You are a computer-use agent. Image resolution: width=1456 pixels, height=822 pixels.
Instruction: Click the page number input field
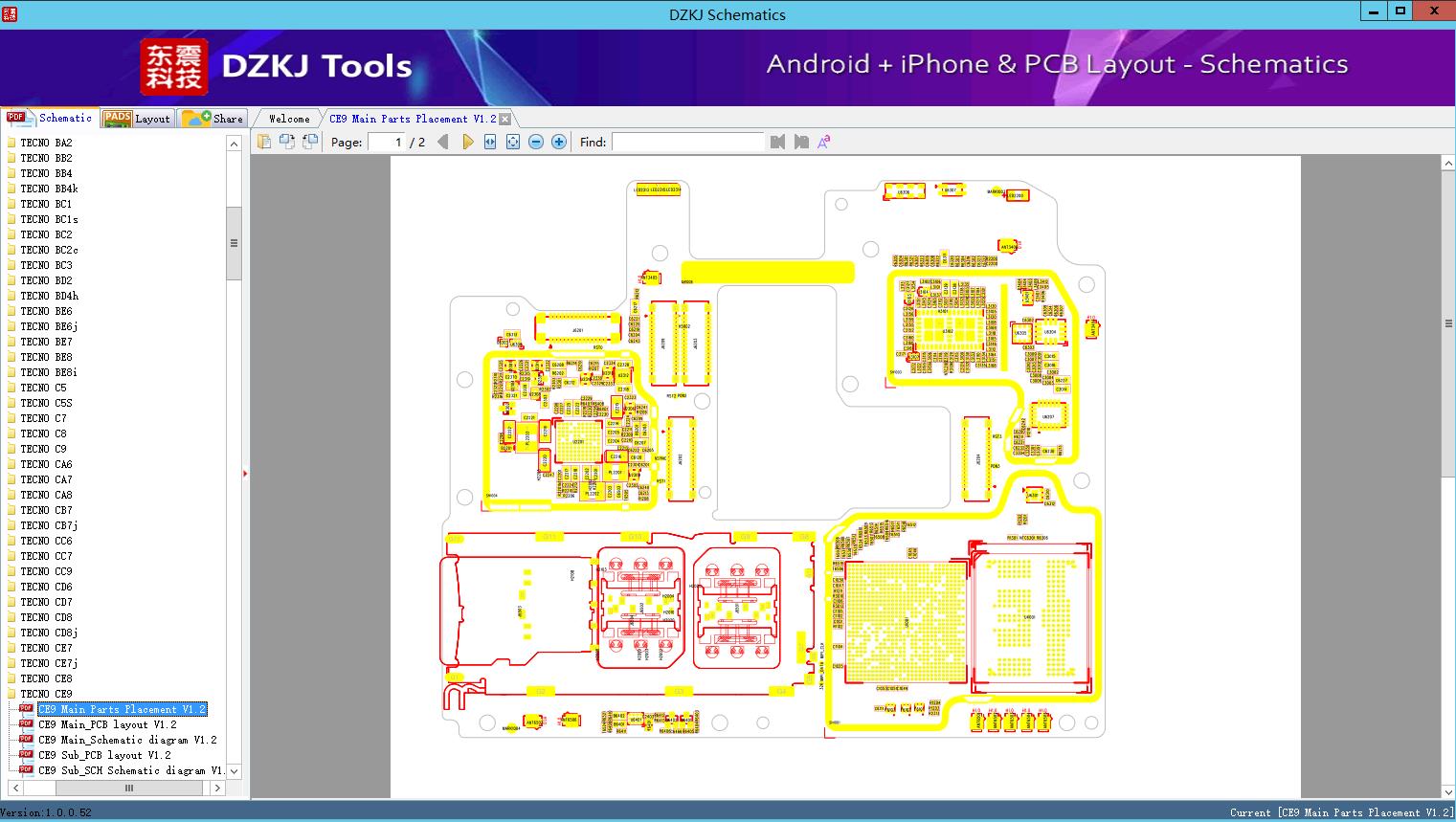[386, 142]
